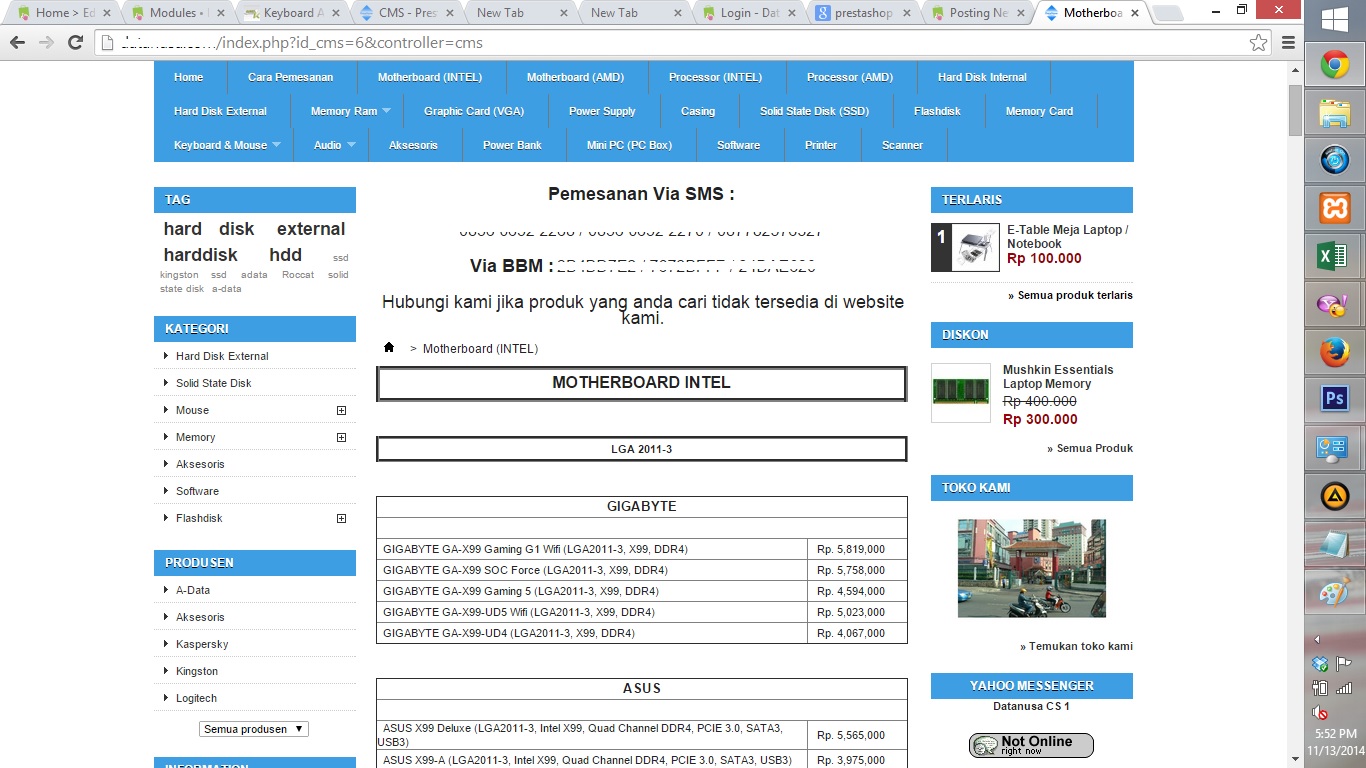Select the Rp. 5,819,000 price cell
This screenshot has height=768, width=1366.
click(857, 549)
